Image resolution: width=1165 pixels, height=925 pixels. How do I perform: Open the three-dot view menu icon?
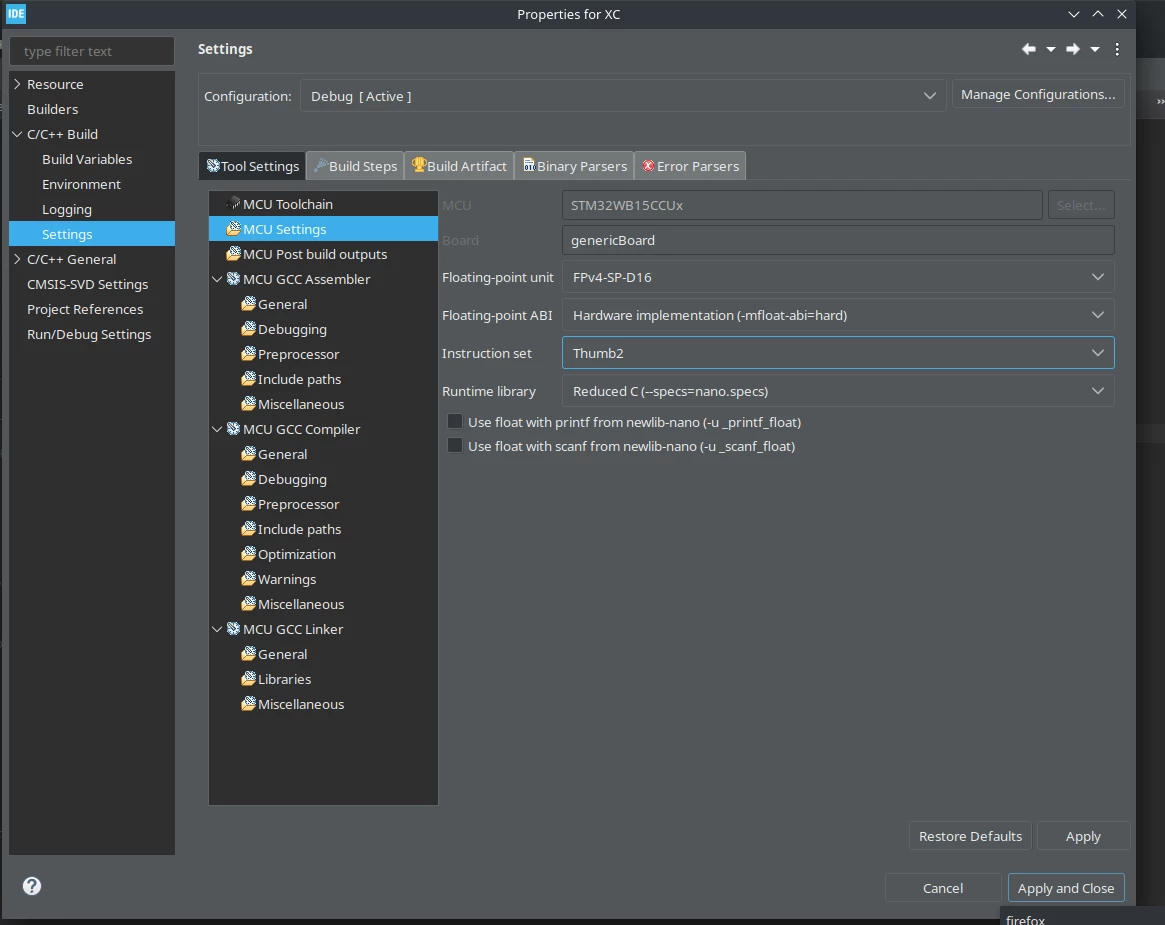1117,49
